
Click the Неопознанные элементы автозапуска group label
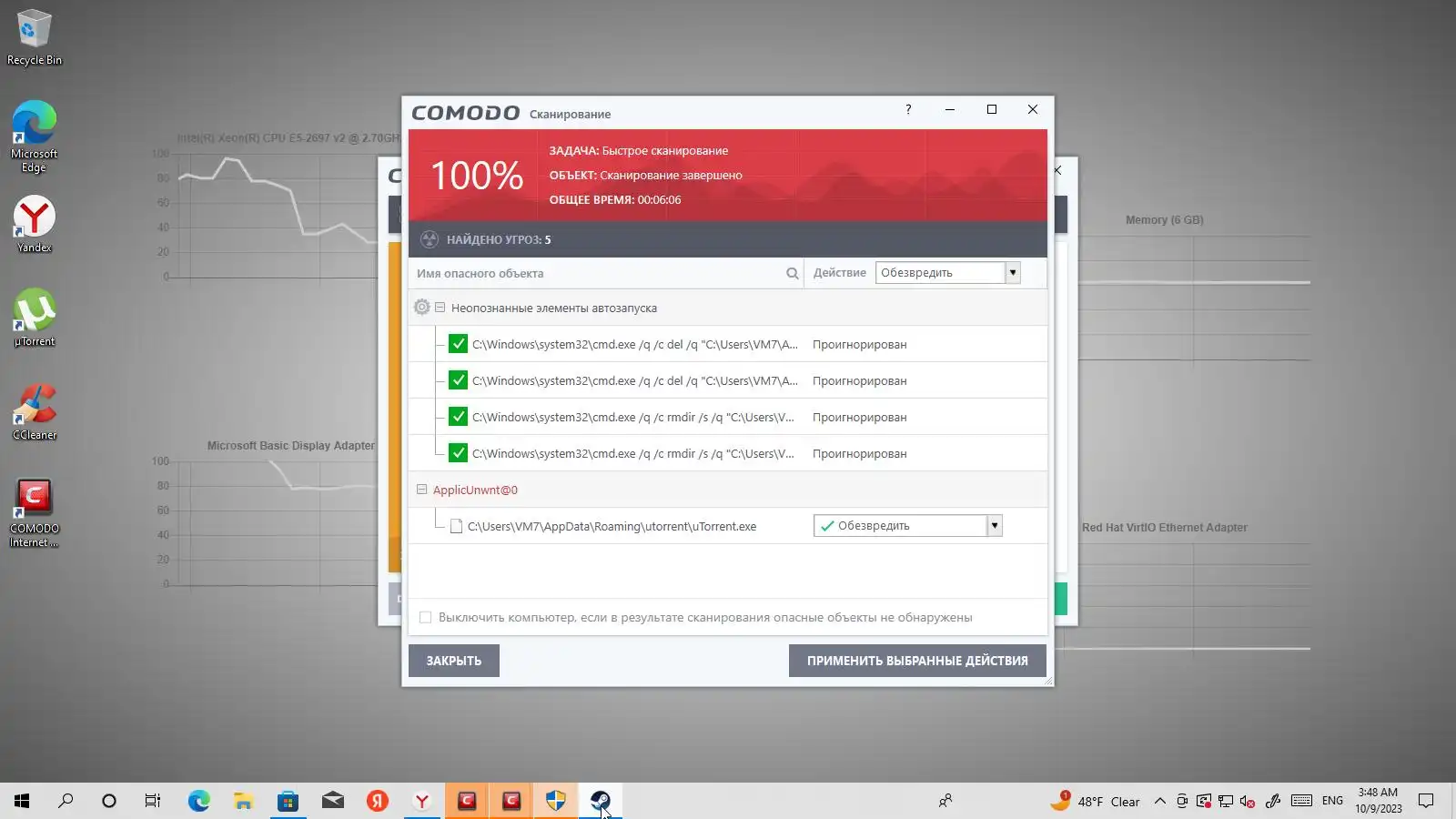coord(553,308)
